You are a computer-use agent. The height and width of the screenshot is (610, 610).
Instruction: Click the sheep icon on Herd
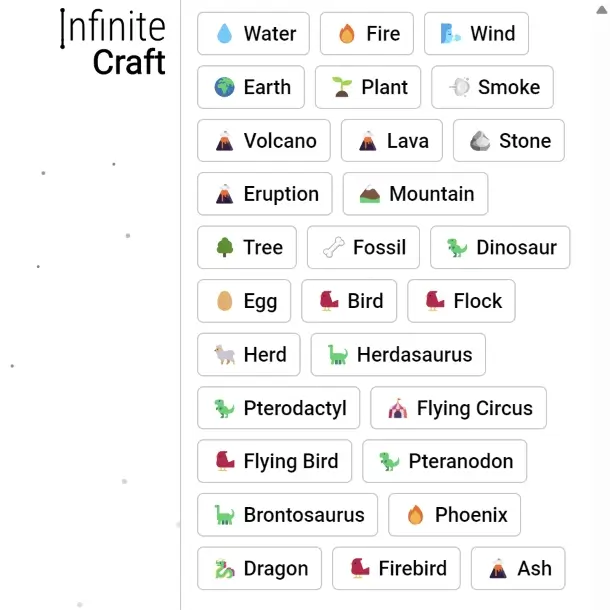tap(224, 354)
